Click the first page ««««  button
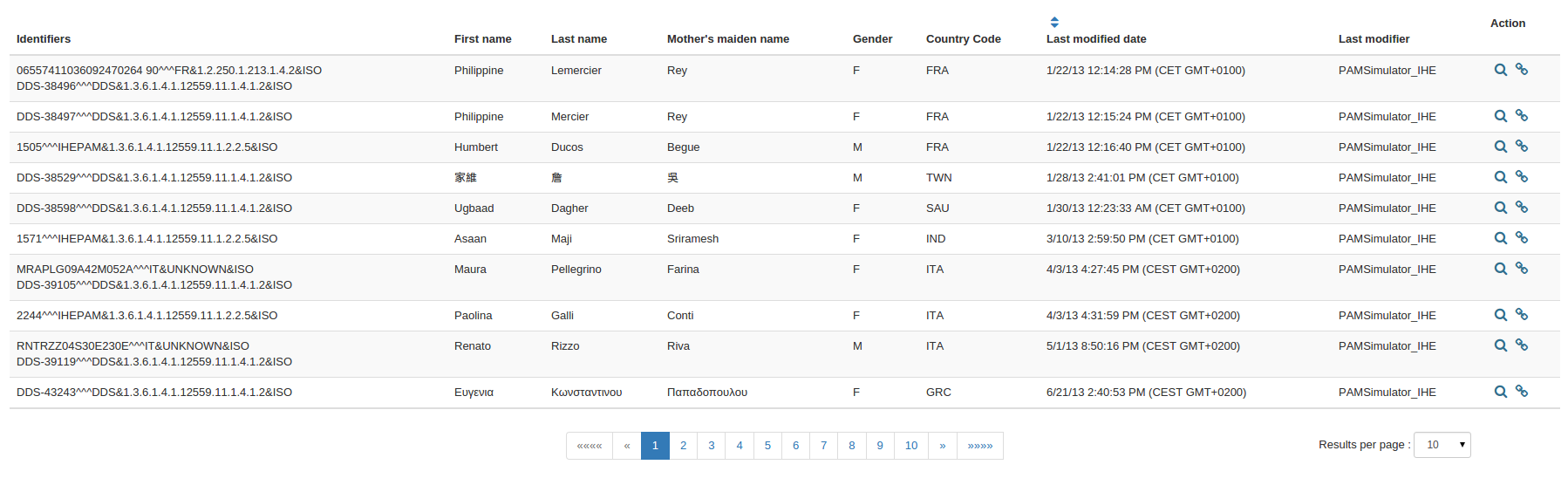 click(x=590, y=446)
